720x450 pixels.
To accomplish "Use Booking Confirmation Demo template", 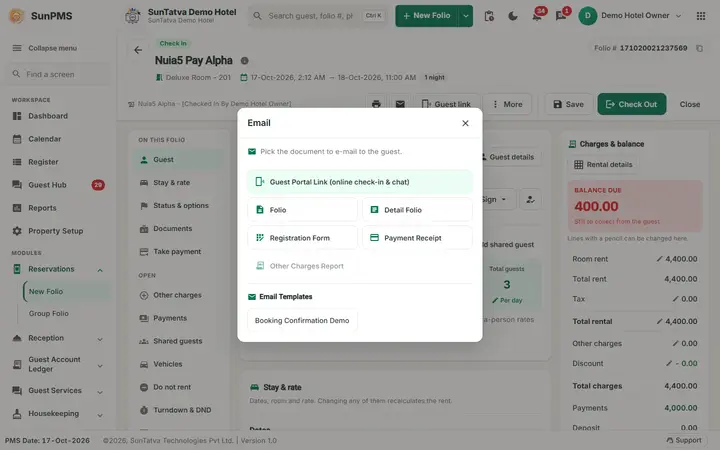I will [x=302, y=321].
